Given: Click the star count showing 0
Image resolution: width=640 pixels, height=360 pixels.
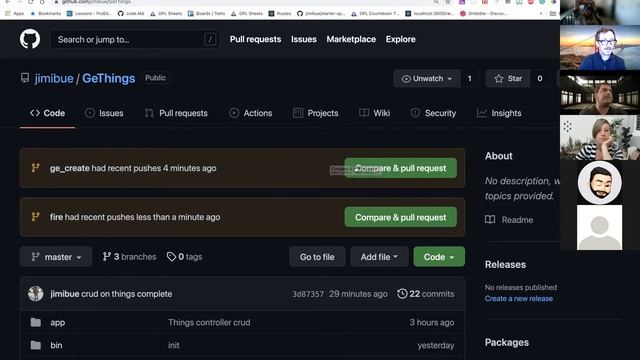Looking at the screenshot, I should 540,78.
